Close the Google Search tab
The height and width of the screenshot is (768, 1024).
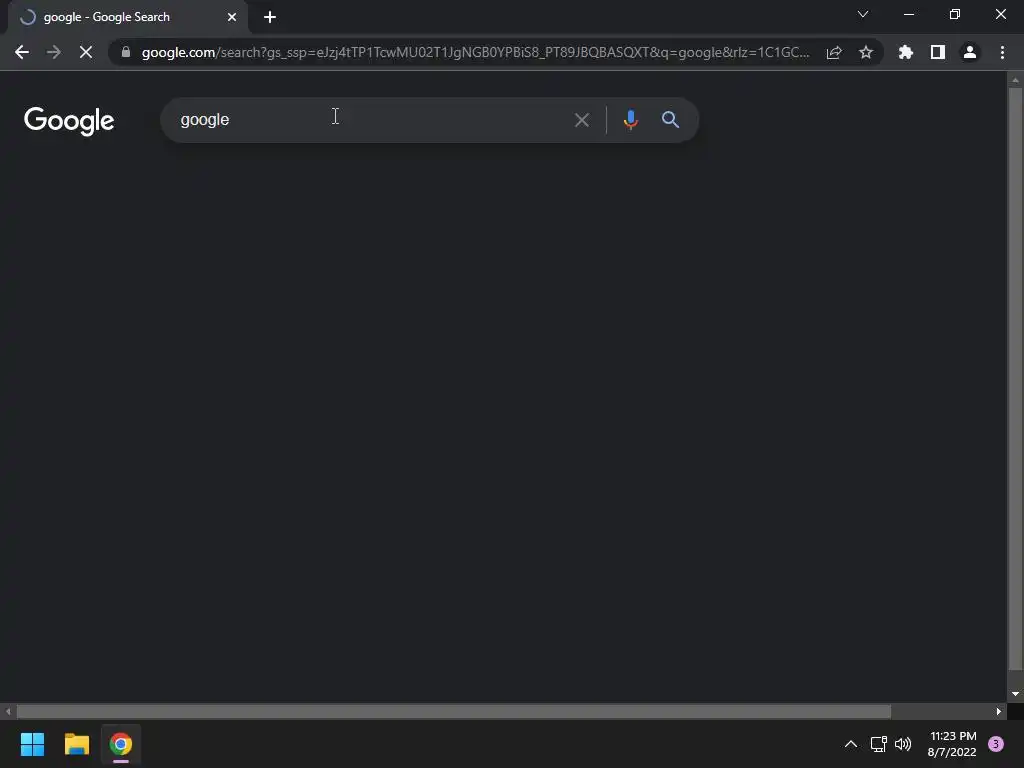tap(232, 17)
